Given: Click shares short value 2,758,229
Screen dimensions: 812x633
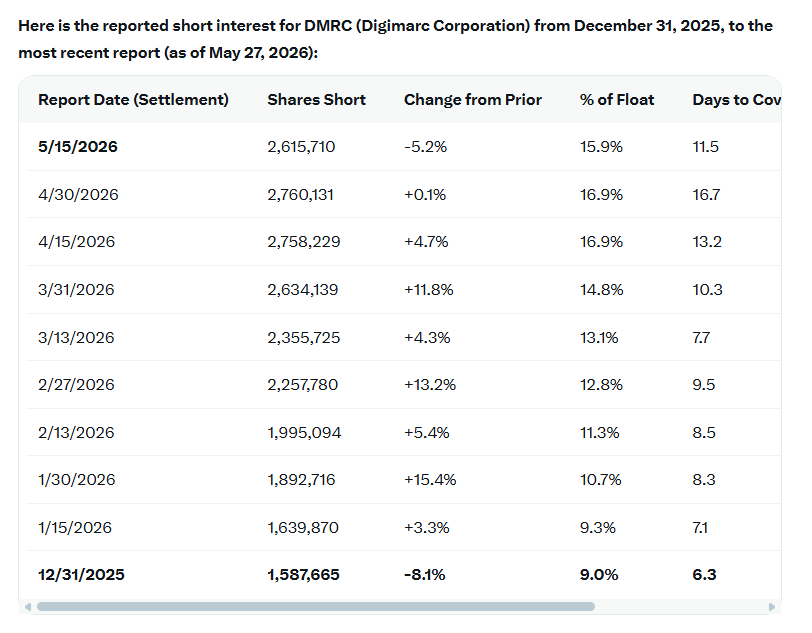Looking at the screenshot, I should click(x=304, y=241).
